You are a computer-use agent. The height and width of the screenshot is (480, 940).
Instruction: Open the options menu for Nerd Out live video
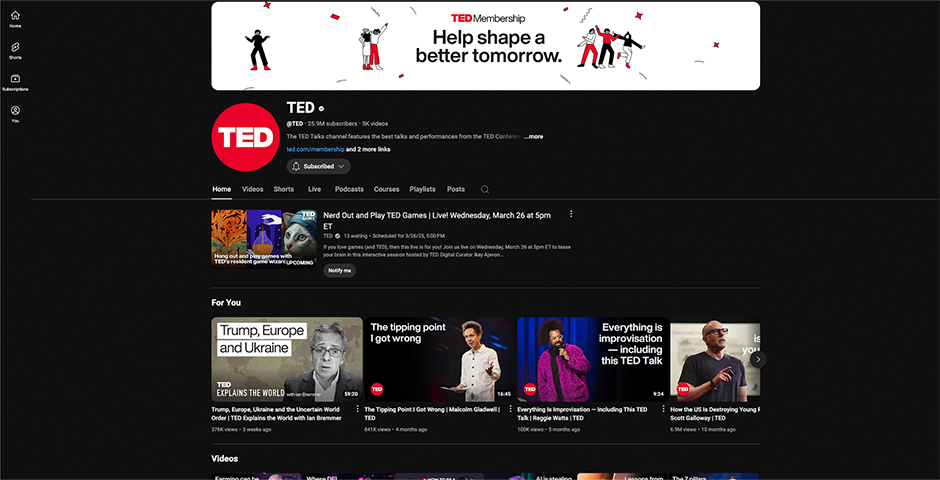coord(571,214)
